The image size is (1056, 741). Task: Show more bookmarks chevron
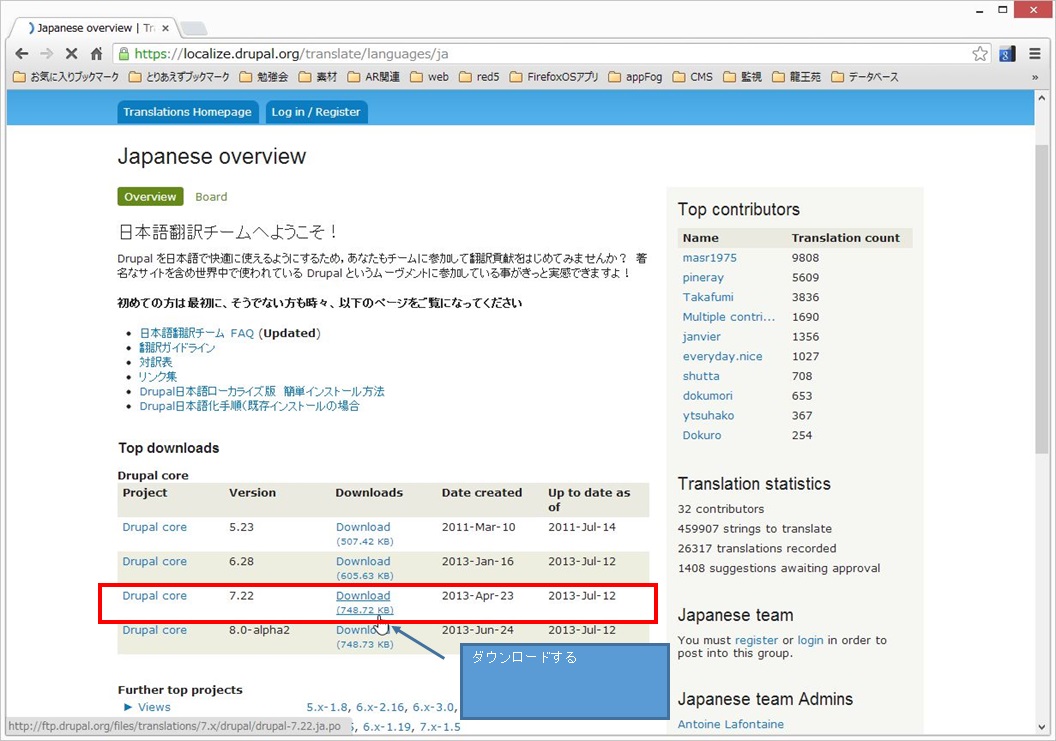pos(1035,77)
